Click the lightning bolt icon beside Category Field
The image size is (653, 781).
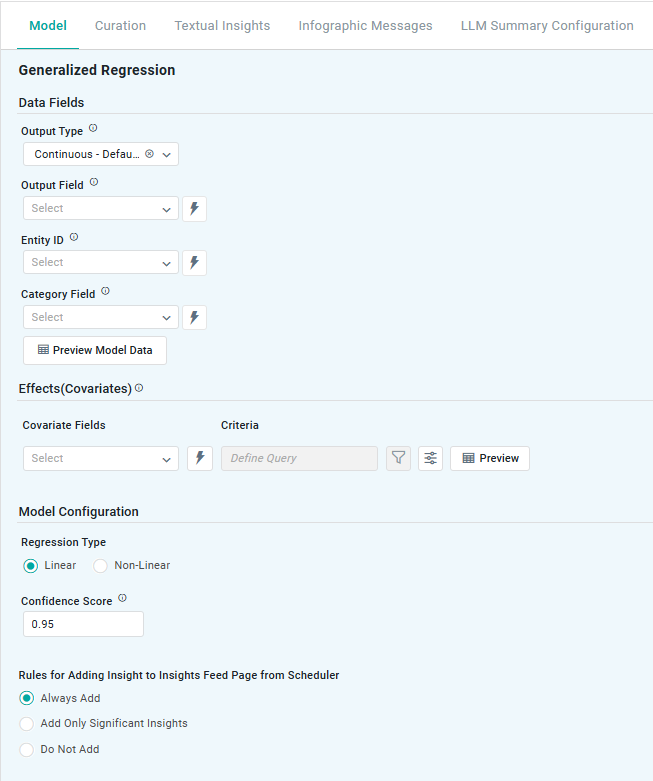point(195,318)
